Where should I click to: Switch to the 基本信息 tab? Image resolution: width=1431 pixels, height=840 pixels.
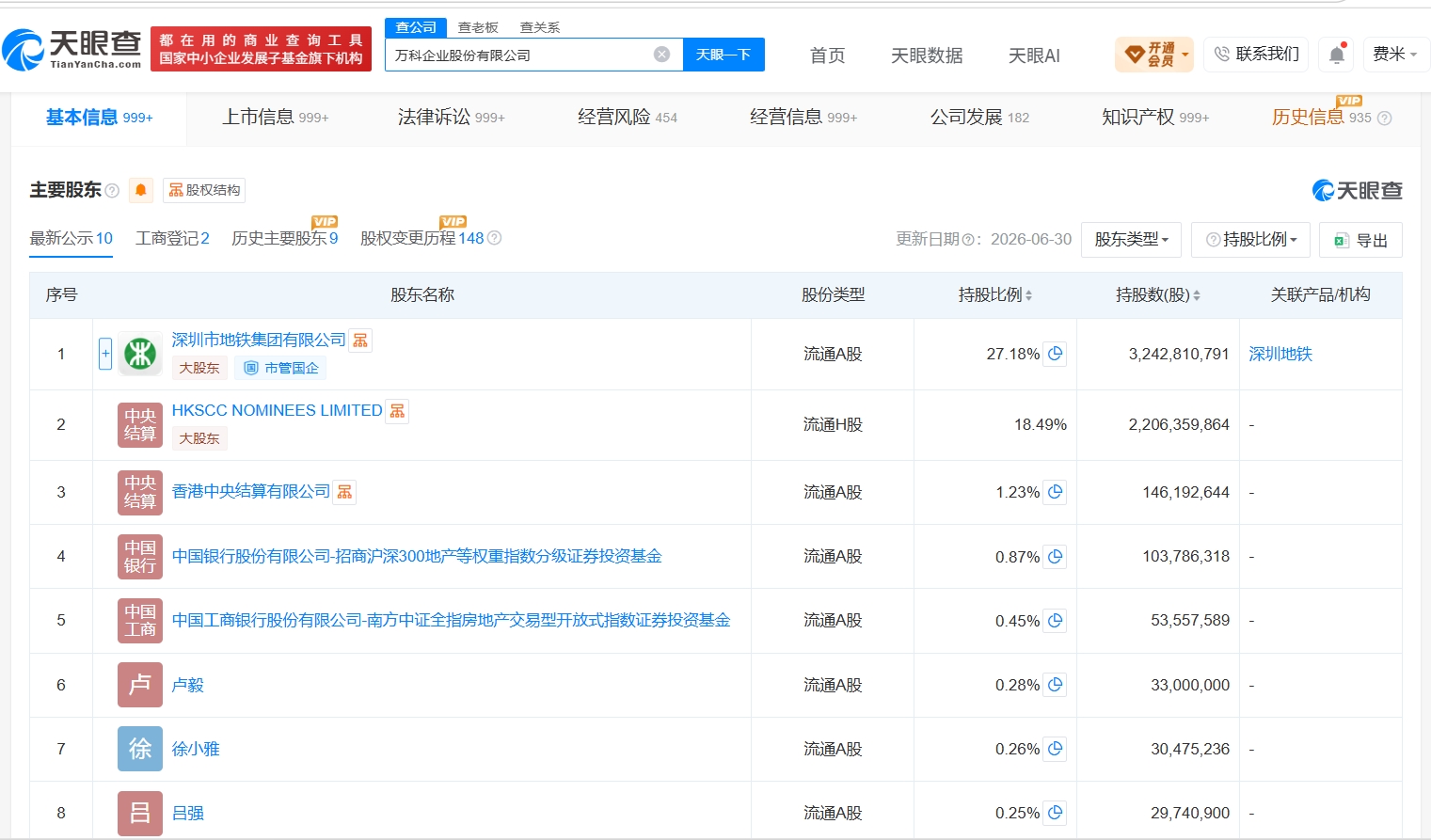(x=99, y=118)
